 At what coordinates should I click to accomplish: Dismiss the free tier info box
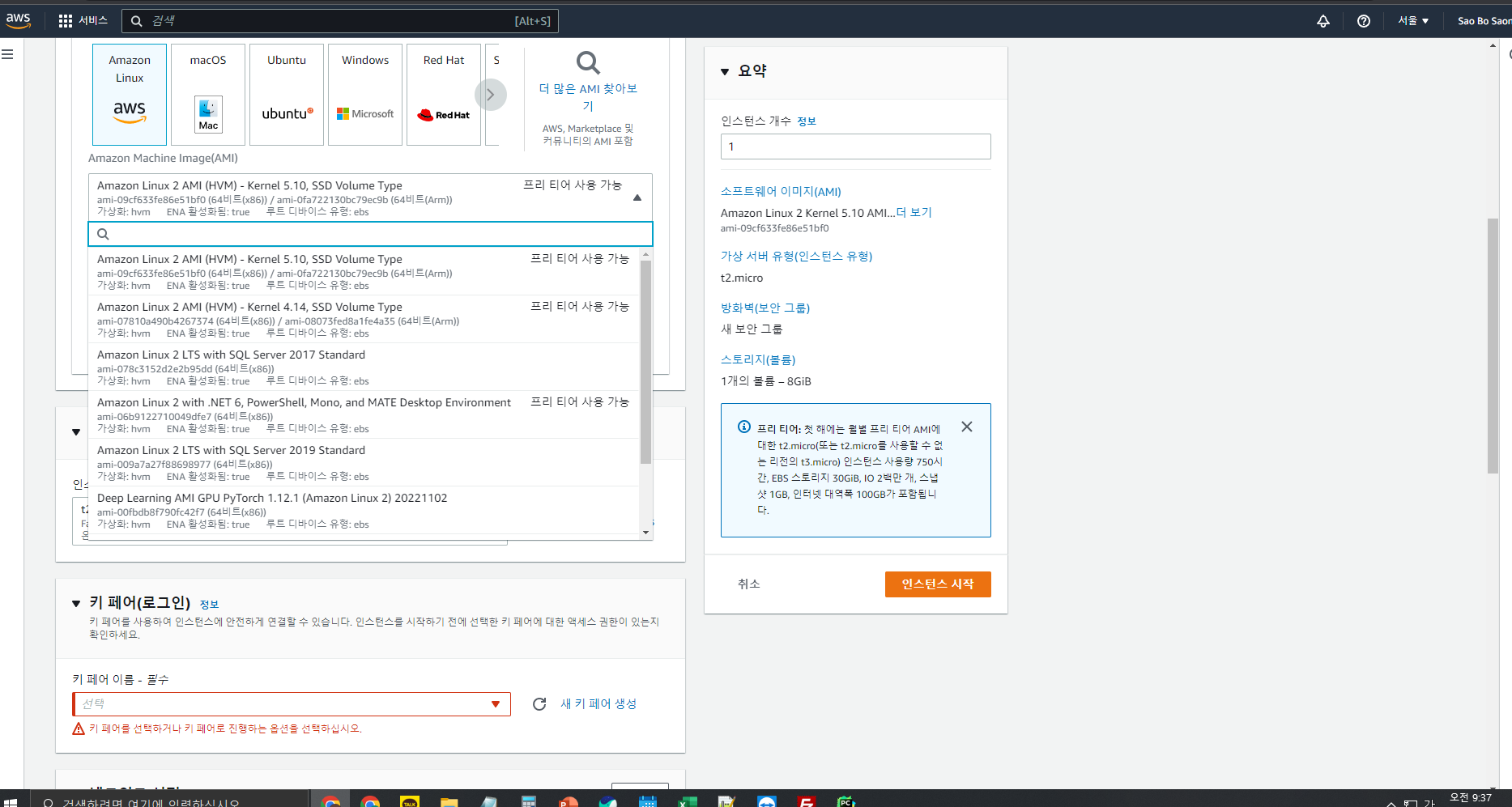pos(967,427)
